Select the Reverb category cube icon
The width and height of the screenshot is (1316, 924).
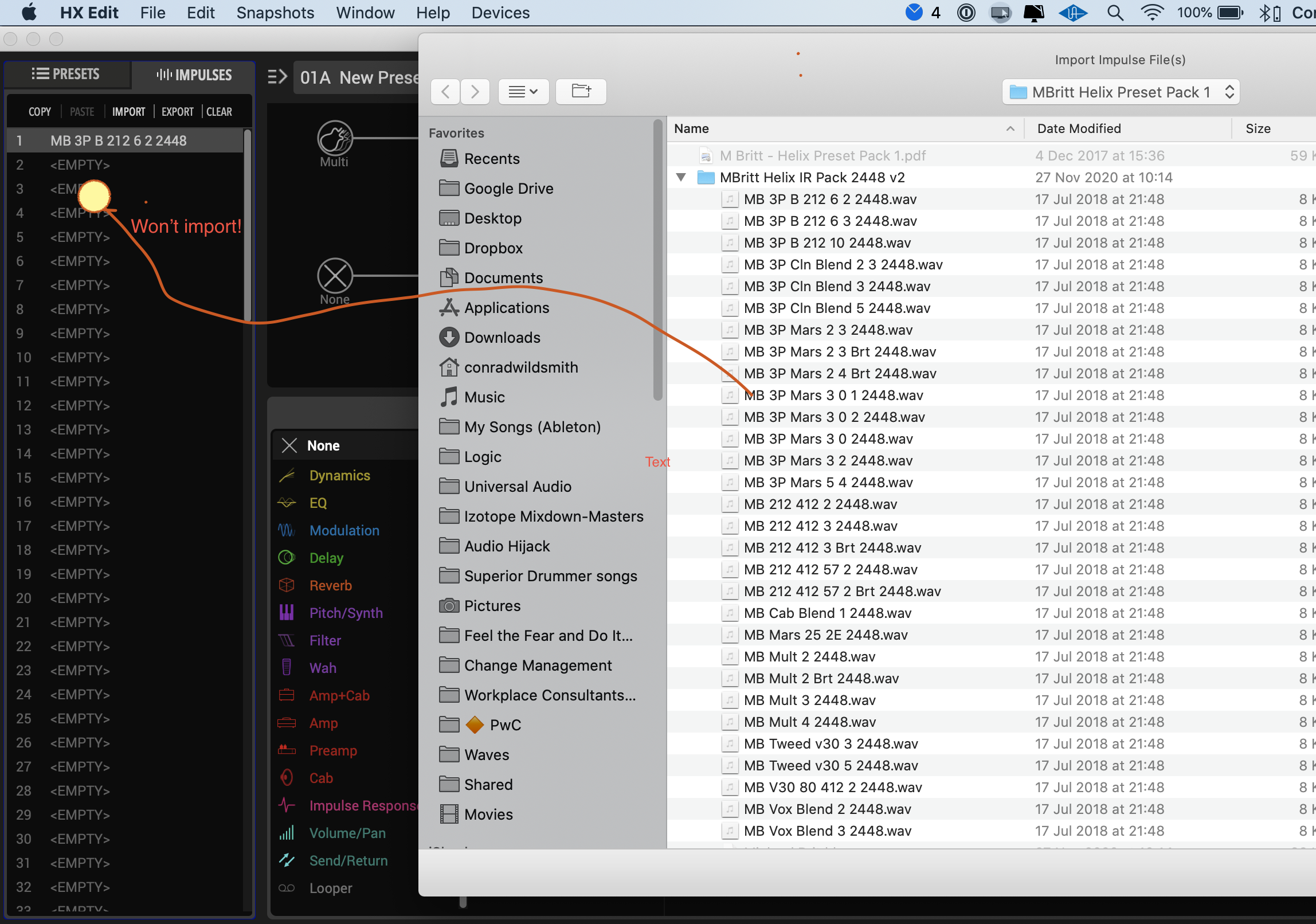click(287, 585)
